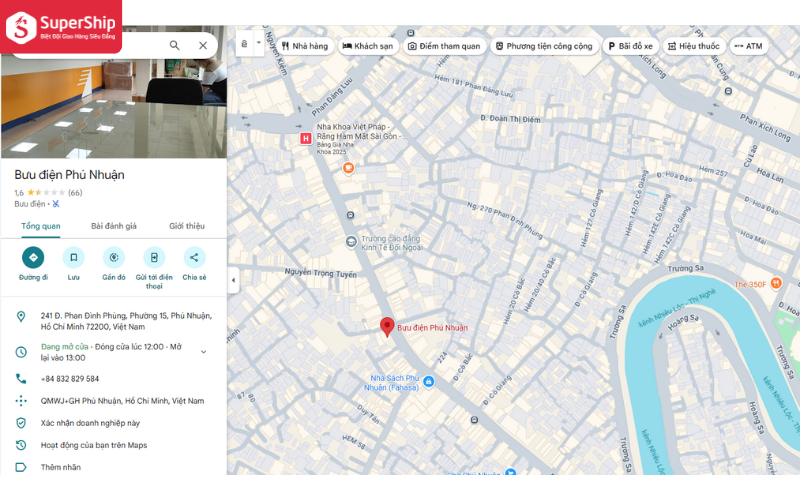This screenshot has height=500, width=800.
Task: Click the bus stop icon near D. Cô Giang
Action: click(474, 420)
